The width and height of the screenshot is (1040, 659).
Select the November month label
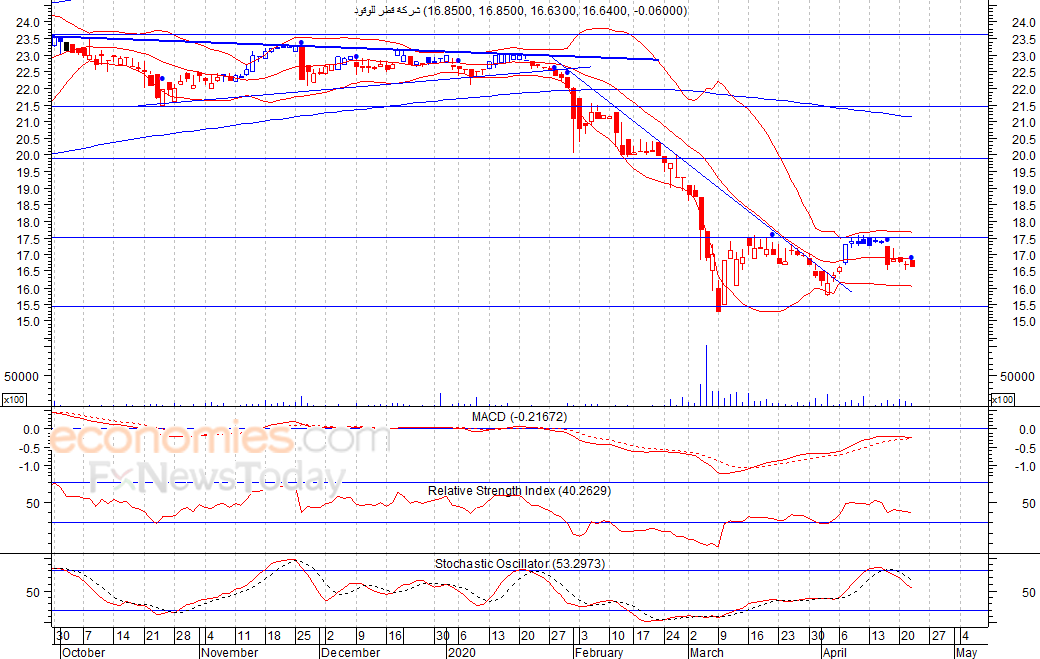click(x=230, y=652)
